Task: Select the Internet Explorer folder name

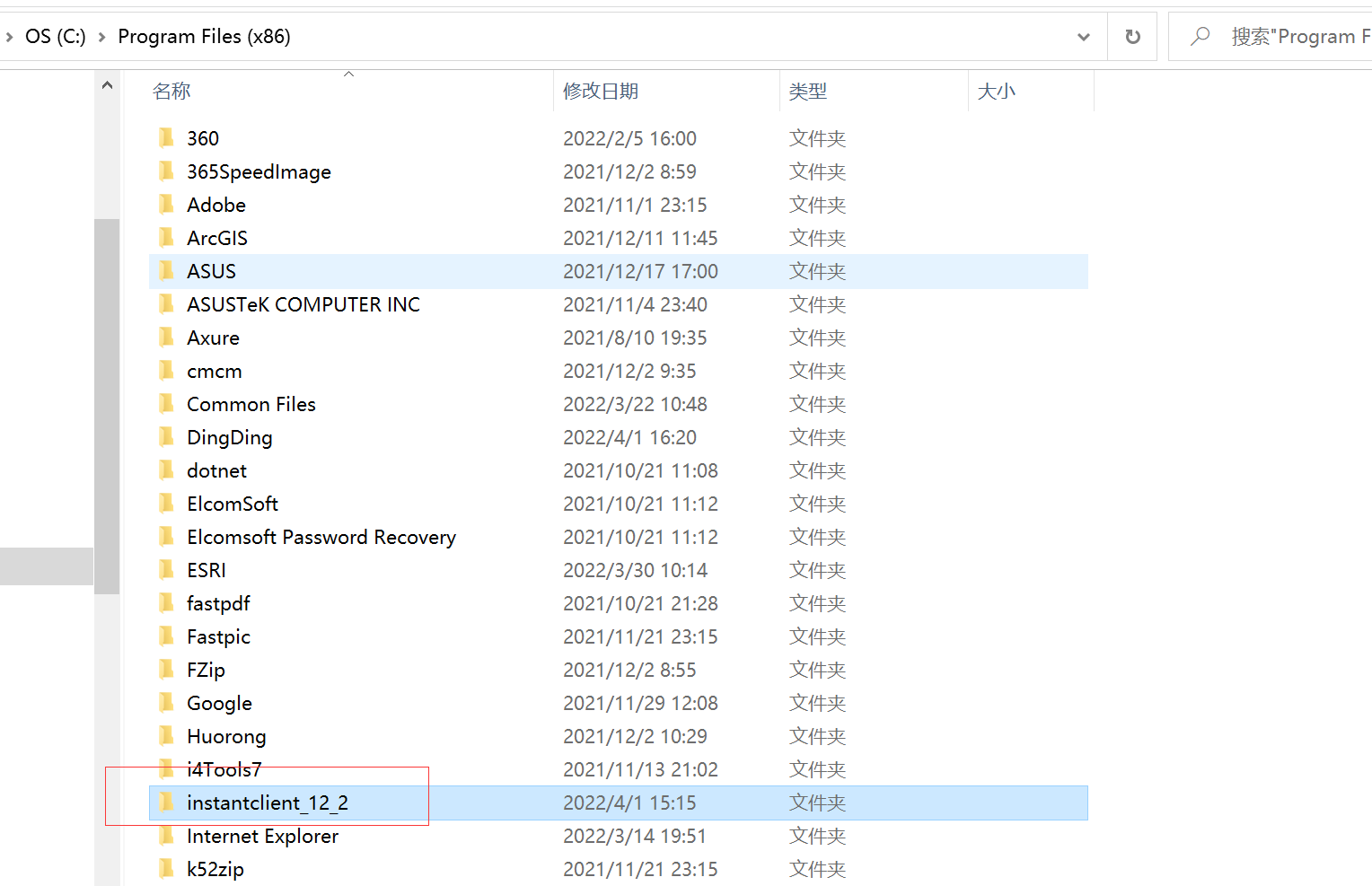Action: (x=263, y=836)
